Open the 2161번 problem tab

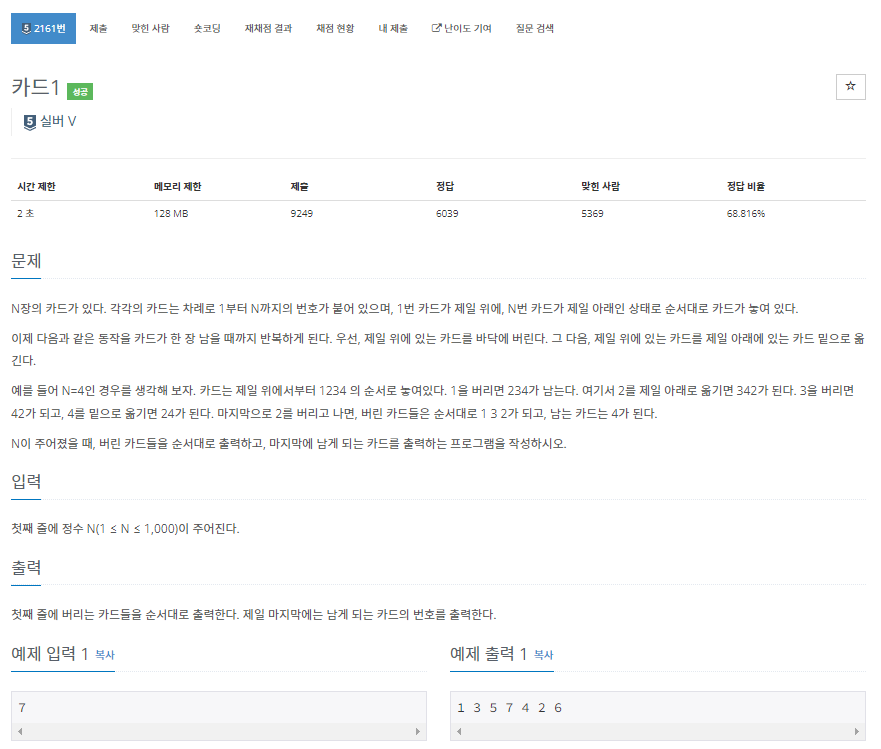[x=43, y=28]
